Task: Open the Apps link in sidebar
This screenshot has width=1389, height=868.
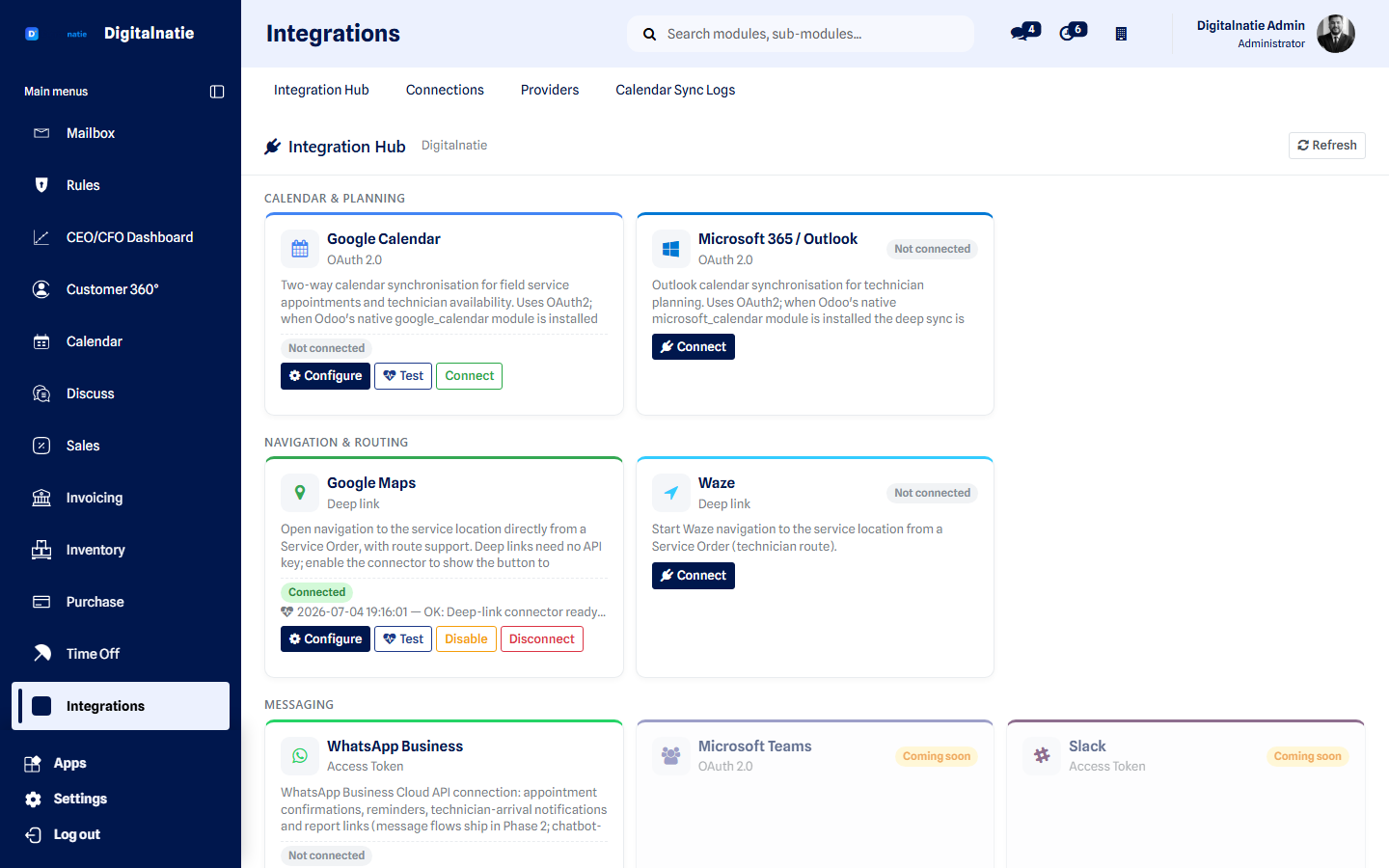Action: coord(70,764)
